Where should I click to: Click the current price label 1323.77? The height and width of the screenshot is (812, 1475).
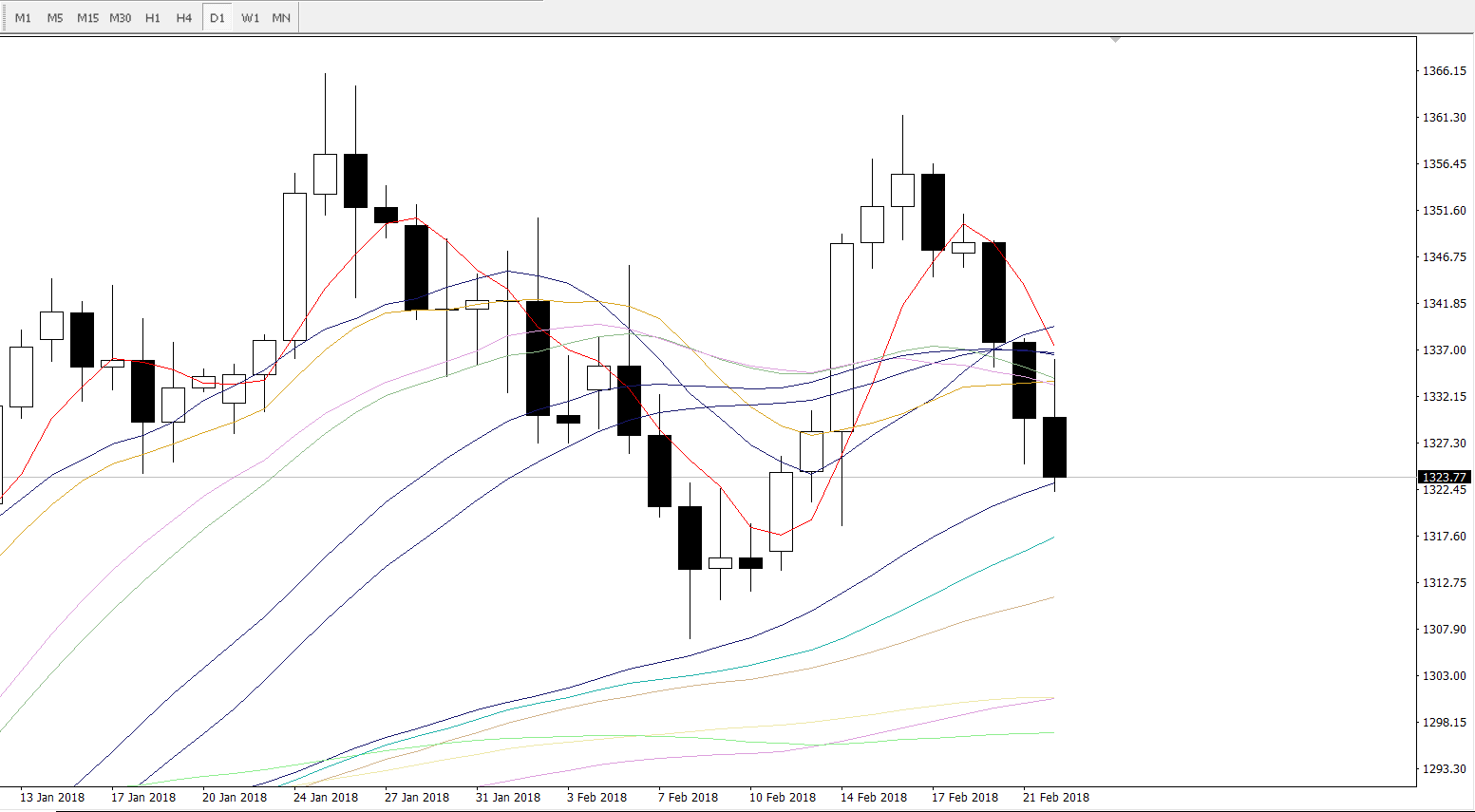tap(1444, 478)
